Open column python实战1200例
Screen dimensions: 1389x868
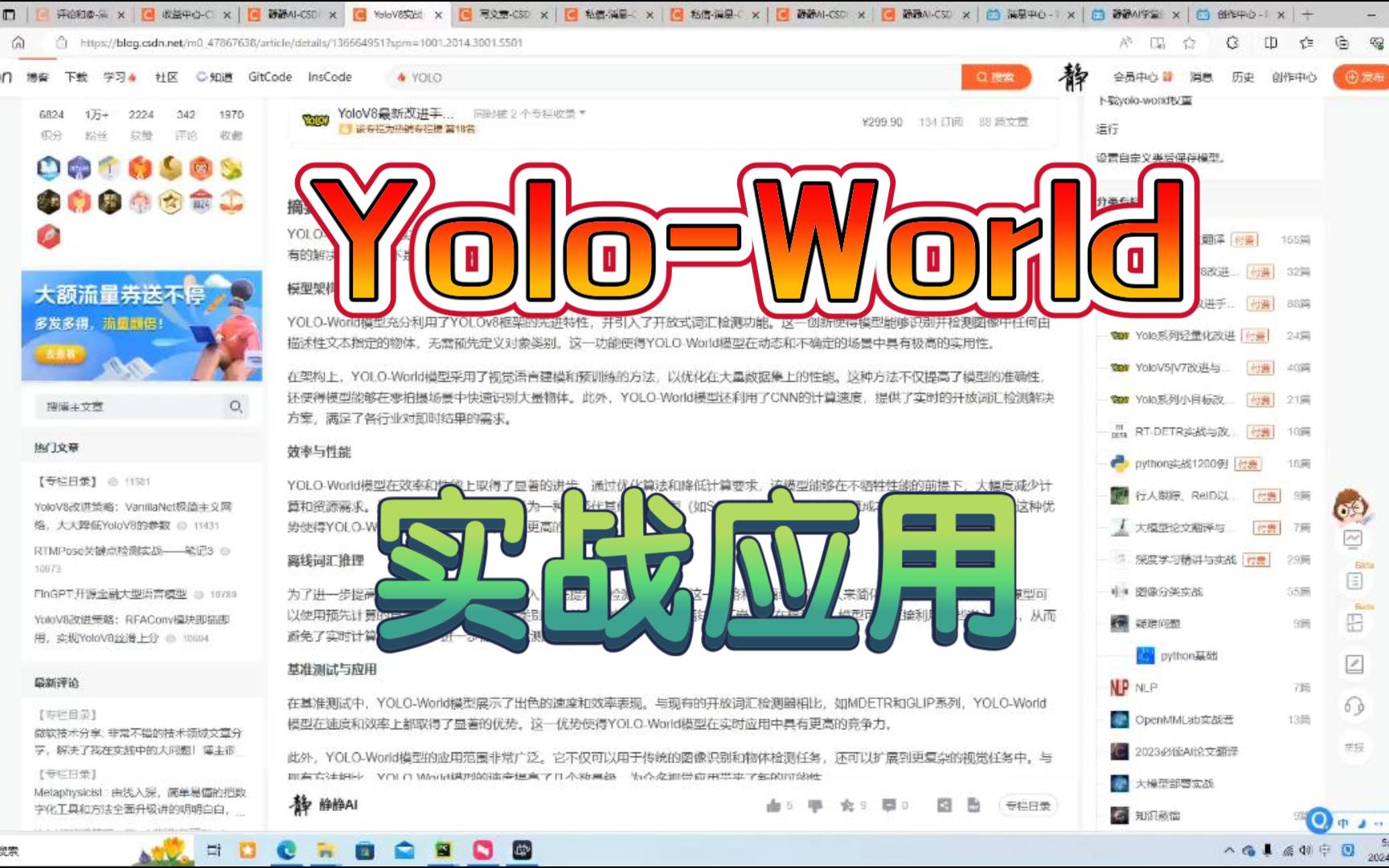tap(1182, 464)
